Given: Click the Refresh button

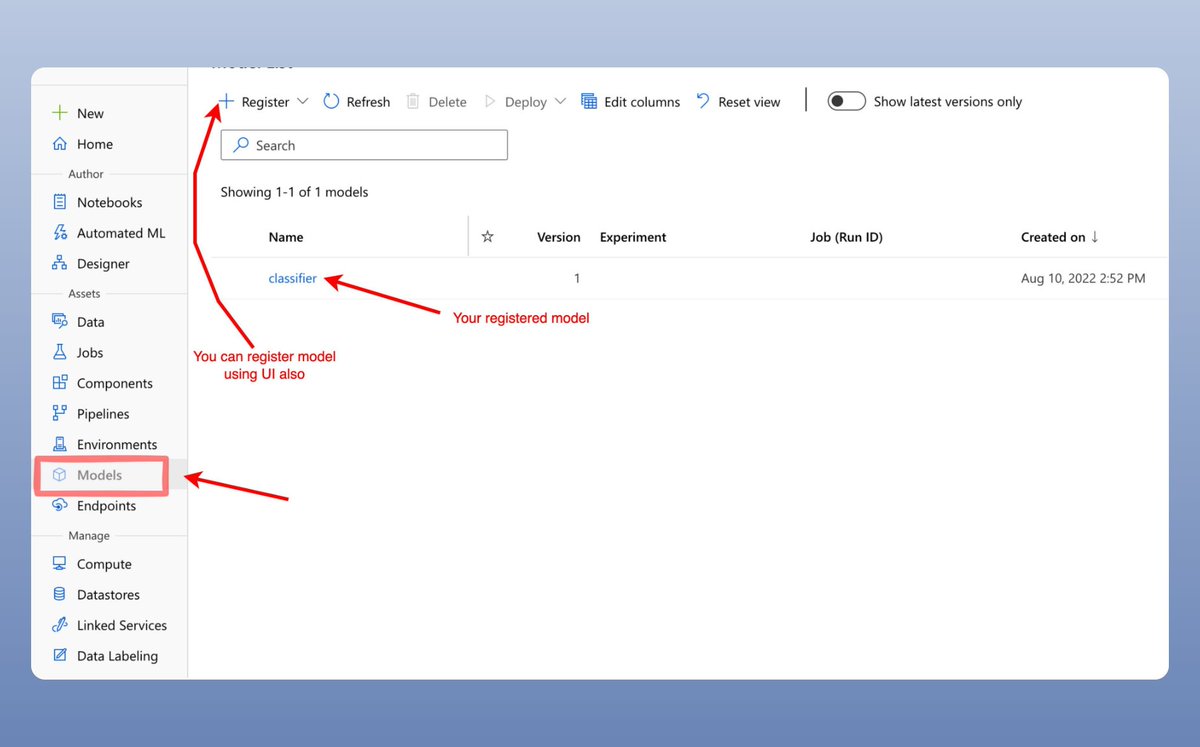Looking at the screenshot, I should tap(356, 101).
